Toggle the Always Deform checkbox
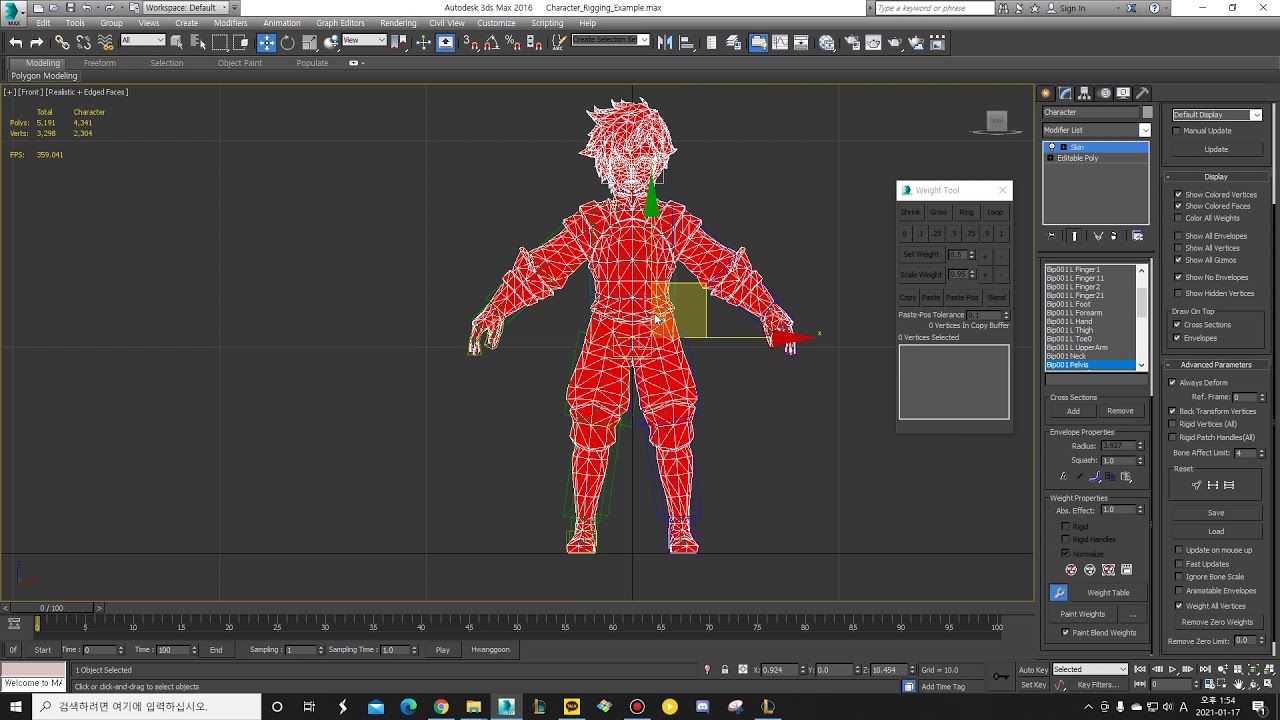This screenshot has height=720, width=1280. coord(1172,382)
